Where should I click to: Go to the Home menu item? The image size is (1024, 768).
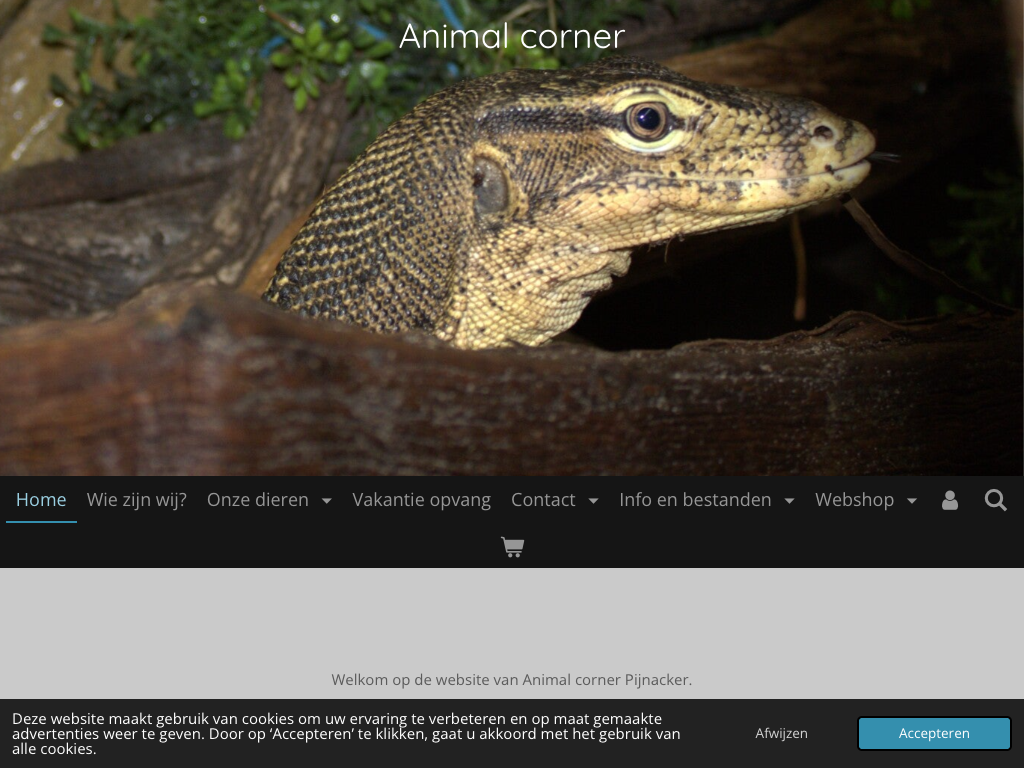[x=41, y=500]
